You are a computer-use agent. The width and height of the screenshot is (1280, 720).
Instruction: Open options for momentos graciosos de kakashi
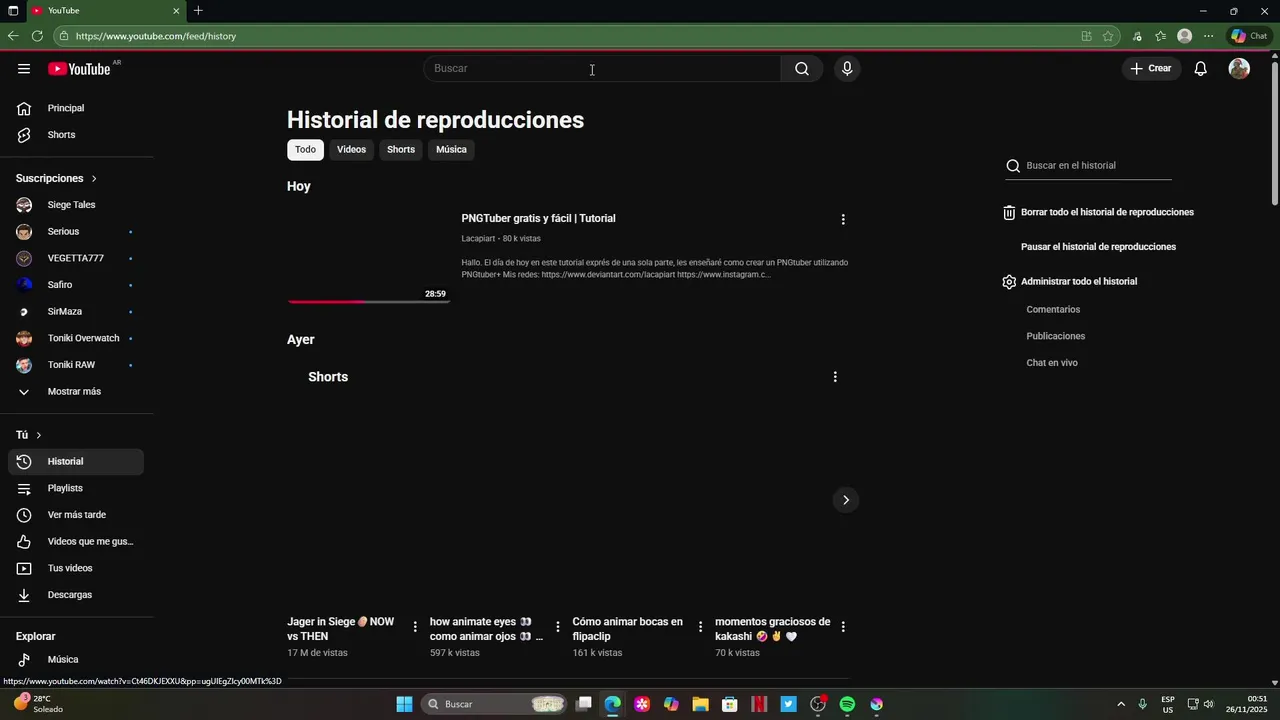pyautogui.click(x=843, y=627)
